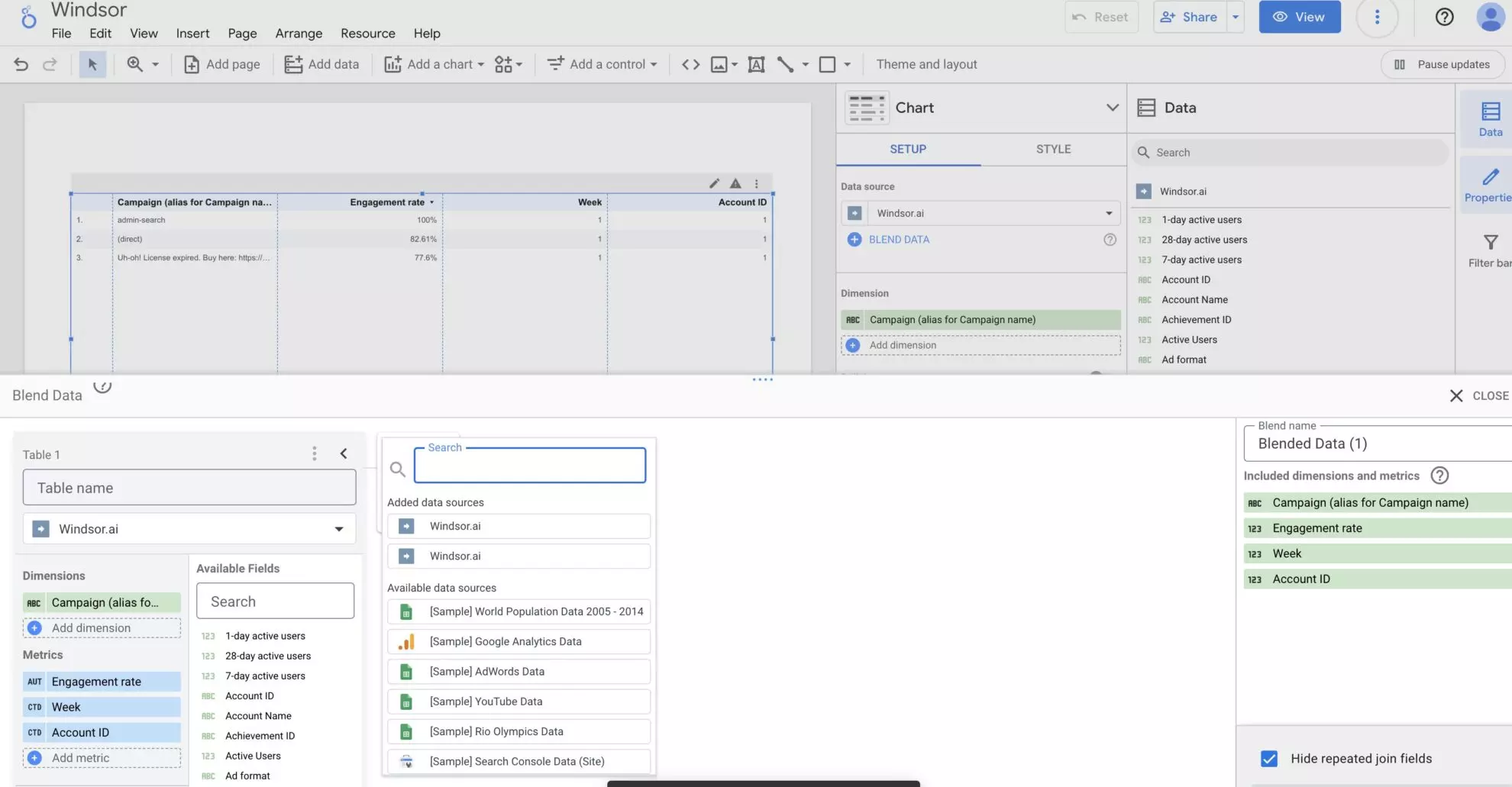Open the Arrange menu
This screenshot has height=787, width=1512.
click(x=299, y=34)
